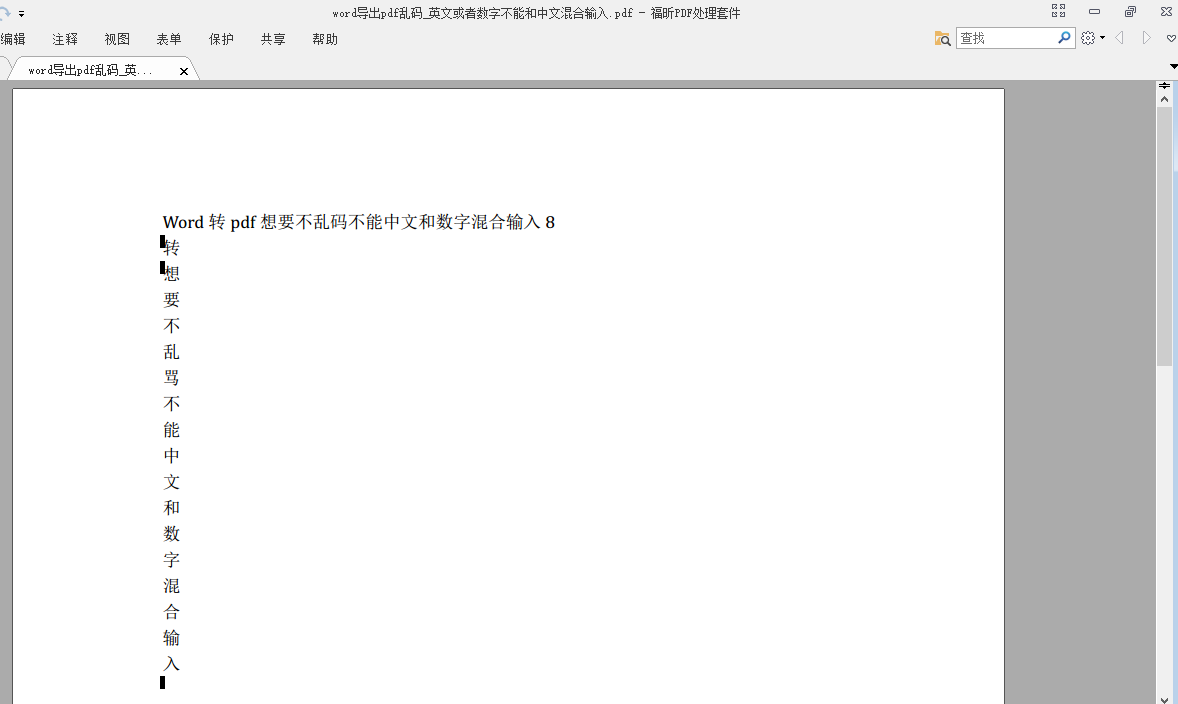1178x704 pixels.
Task: Open advanced search via folder-magnifier icon
Action: coord(942,38)
